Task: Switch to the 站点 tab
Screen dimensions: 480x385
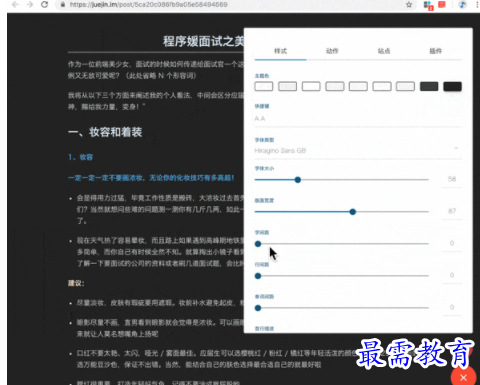Action: 384,51
